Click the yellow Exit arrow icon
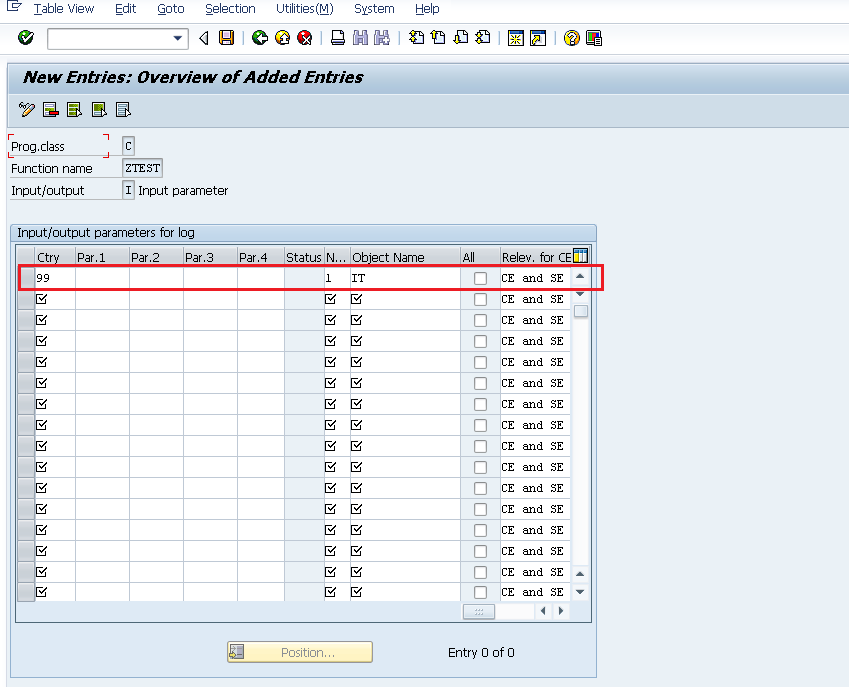This screenshot has height=687, width=849. click(x=282, y=38)
